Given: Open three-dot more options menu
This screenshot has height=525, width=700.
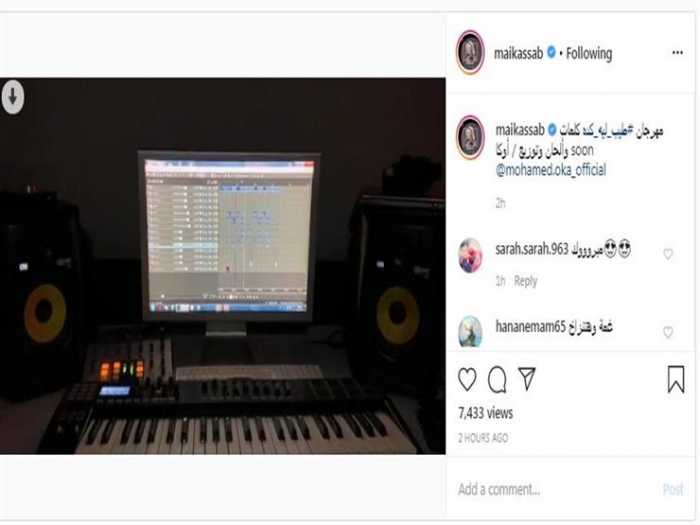Looking at the screenshot, I should [x=677, y=53].
